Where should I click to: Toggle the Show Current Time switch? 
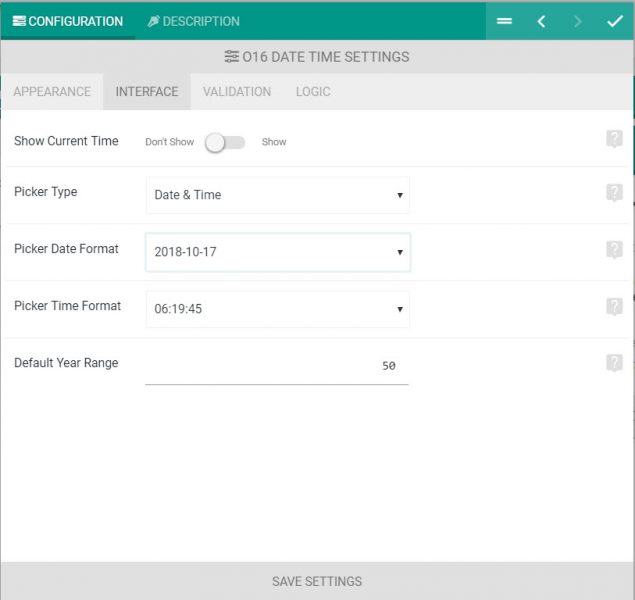[x=225, y=143]
